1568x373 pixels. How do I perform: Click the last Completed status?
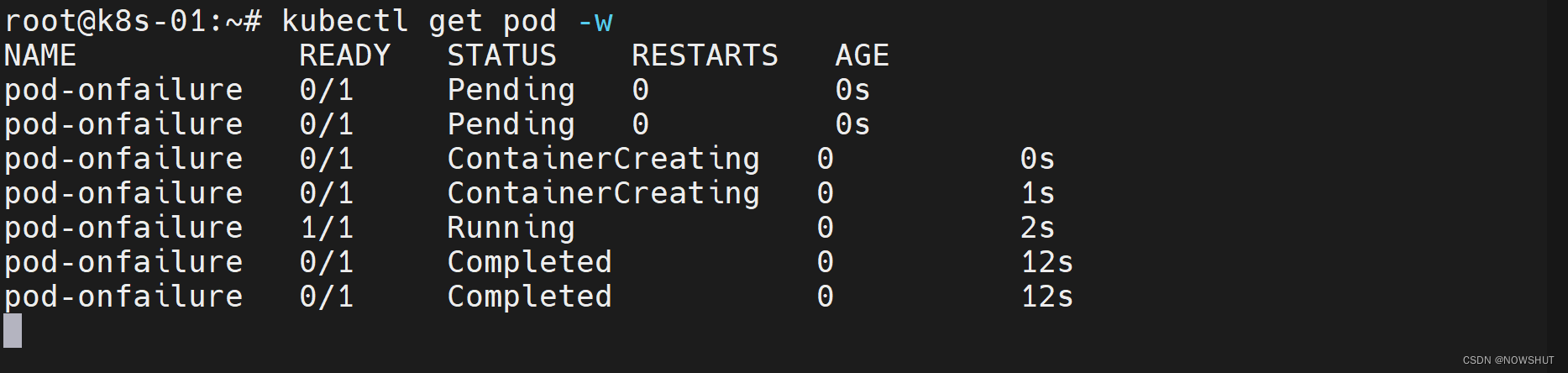pos(529,297)
